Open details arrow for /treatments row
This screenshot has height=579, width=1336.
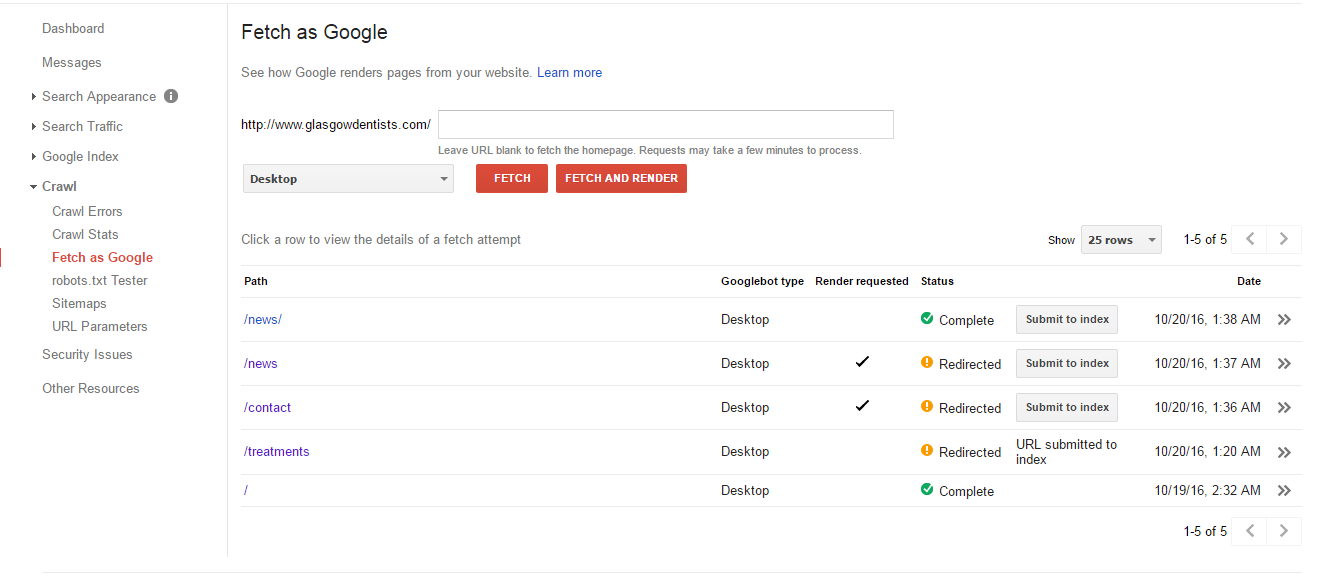(x=1285, y=452)
